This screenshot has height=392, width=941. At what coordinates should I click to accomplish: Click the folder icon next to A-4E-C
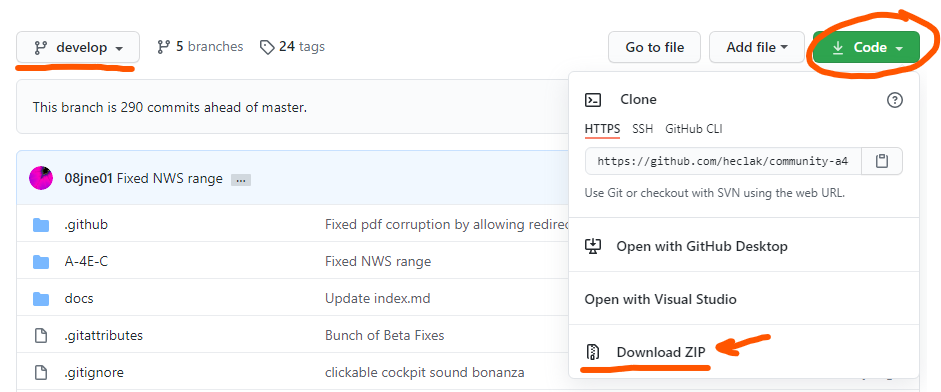click(41, 262)
